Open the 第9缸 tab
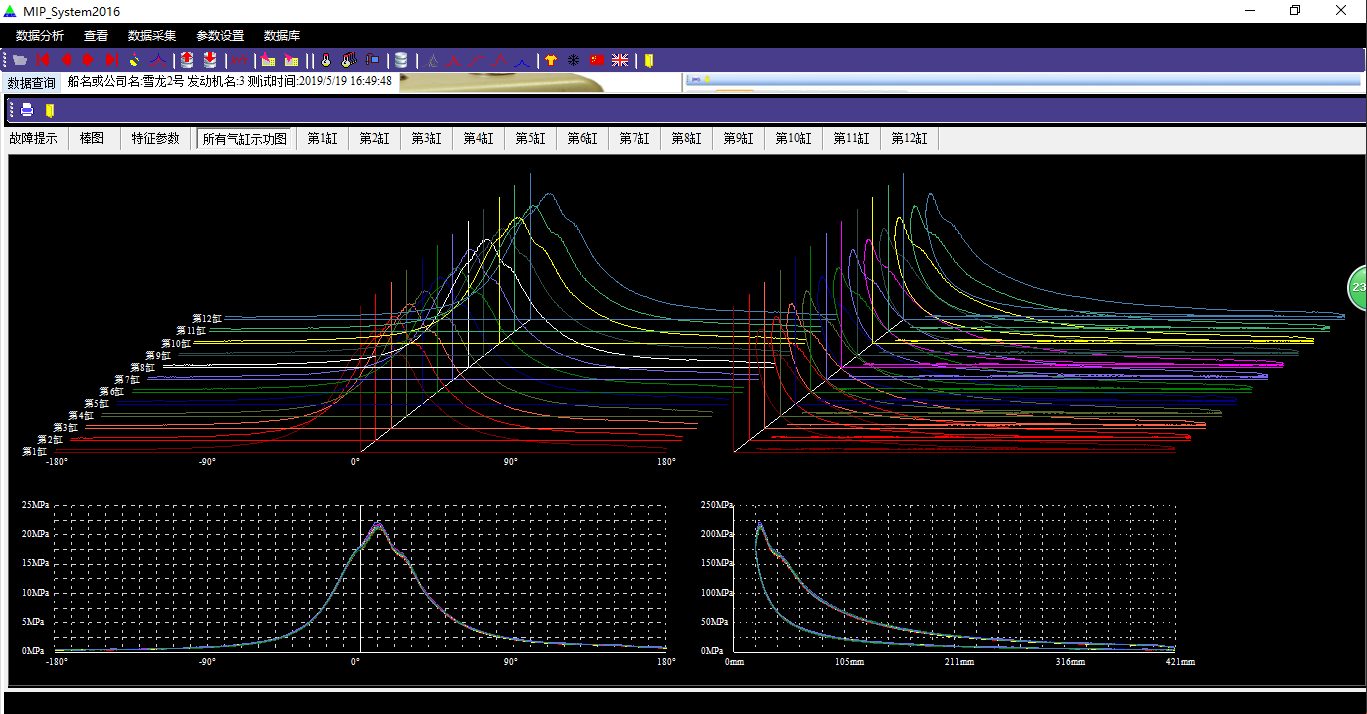Screen dimensions: 1367x714 pos(739,139)
